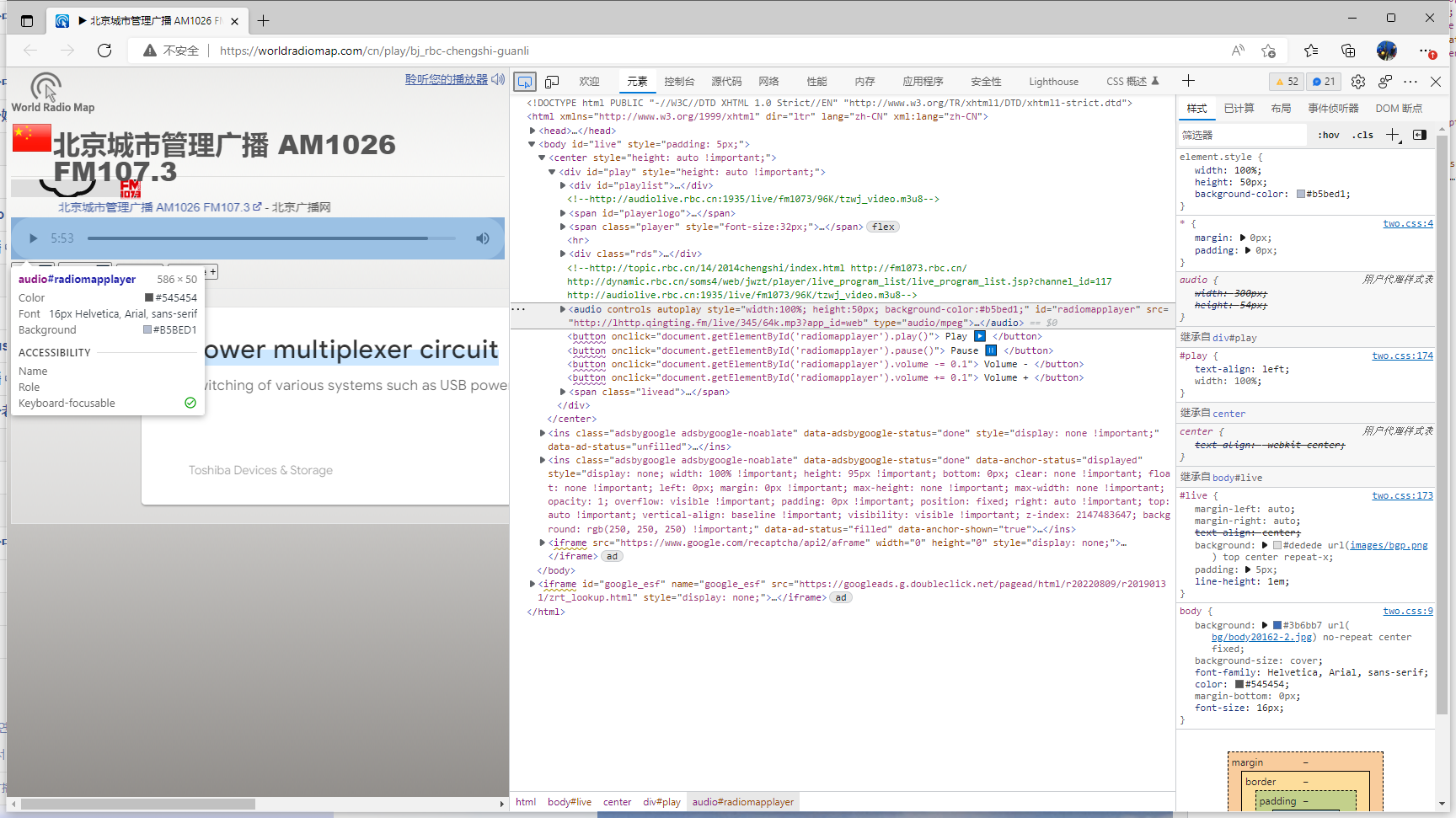Go back to the previous page
1456x818 pixels.
click(x=30, y=51)
